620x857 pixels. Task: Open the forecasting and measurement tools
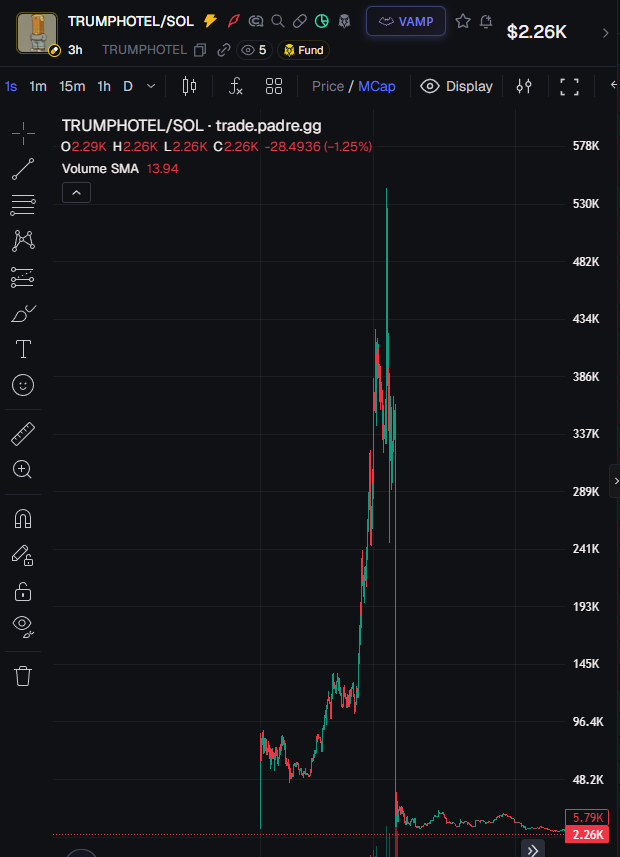click(x=23, y=277)
